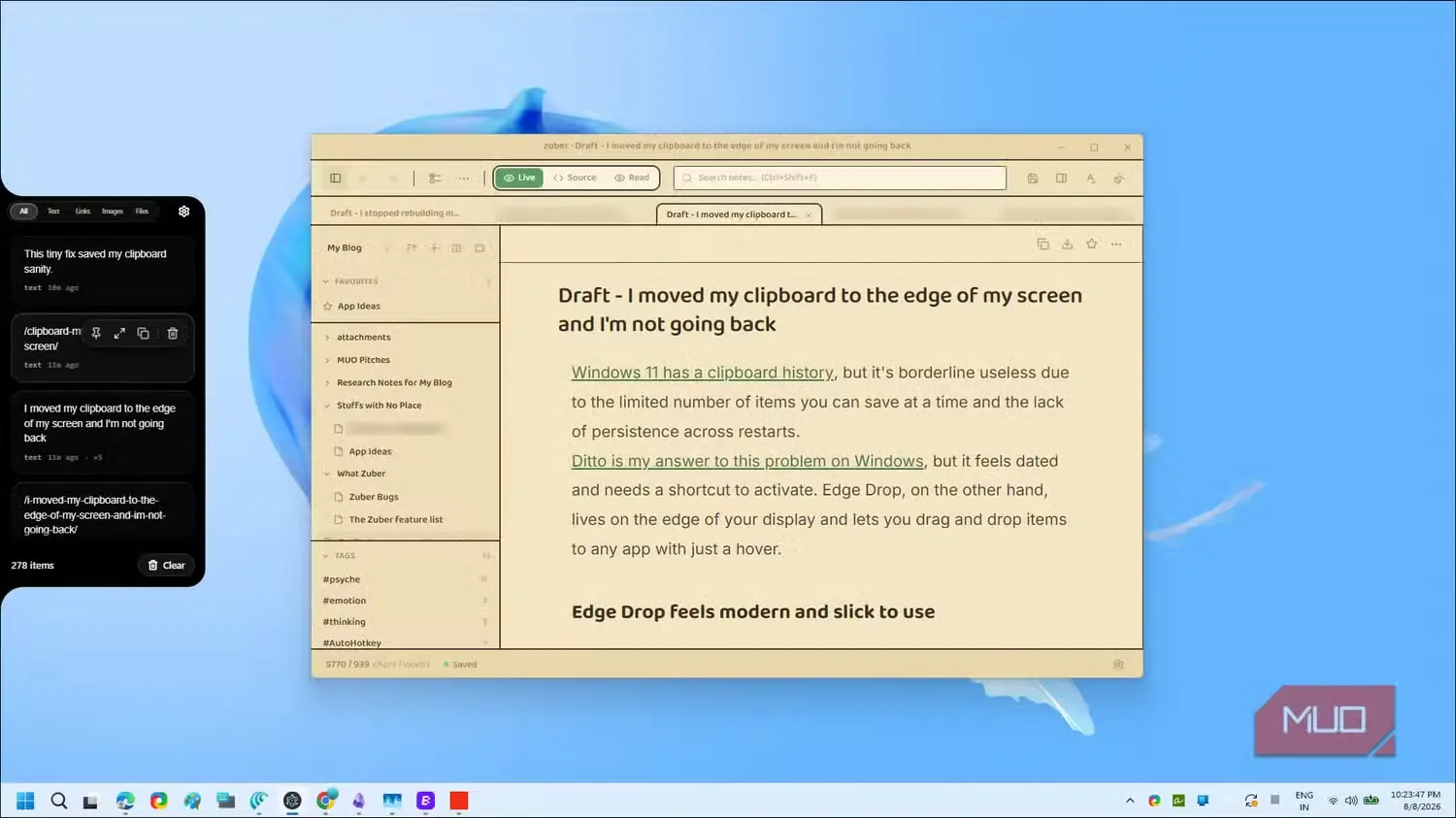The width and height of the screenshot is (1456, 818).
Task: Click the sort icon next to My Blog
Action: coord(412,247)
